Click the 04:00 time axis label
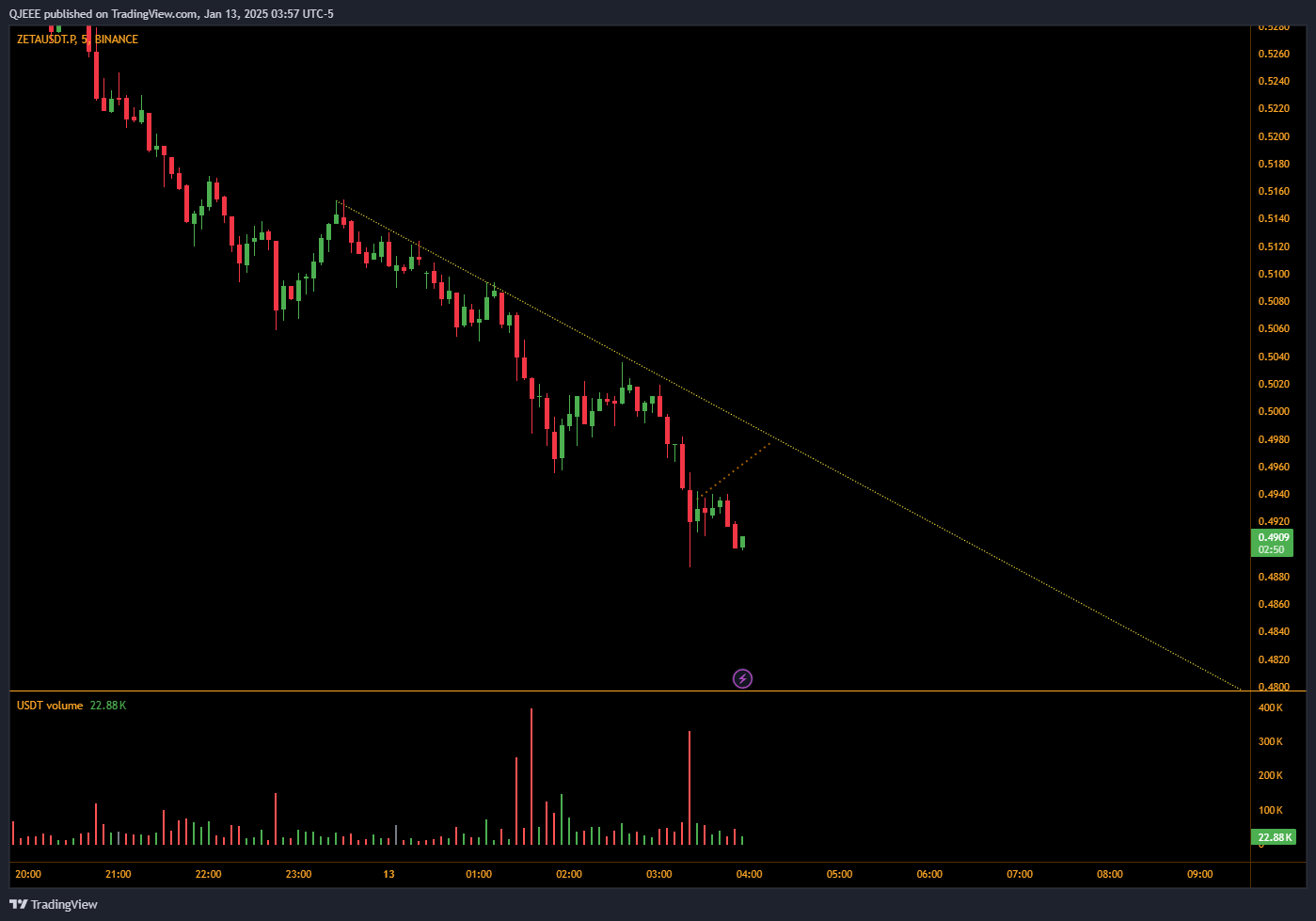1316x921 pixels. (x=750, y=874)
